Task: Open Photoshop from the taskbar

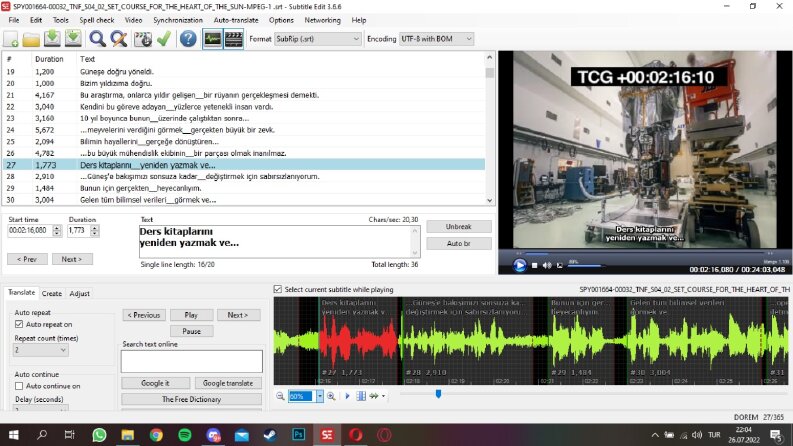Action: pos(298,435)
